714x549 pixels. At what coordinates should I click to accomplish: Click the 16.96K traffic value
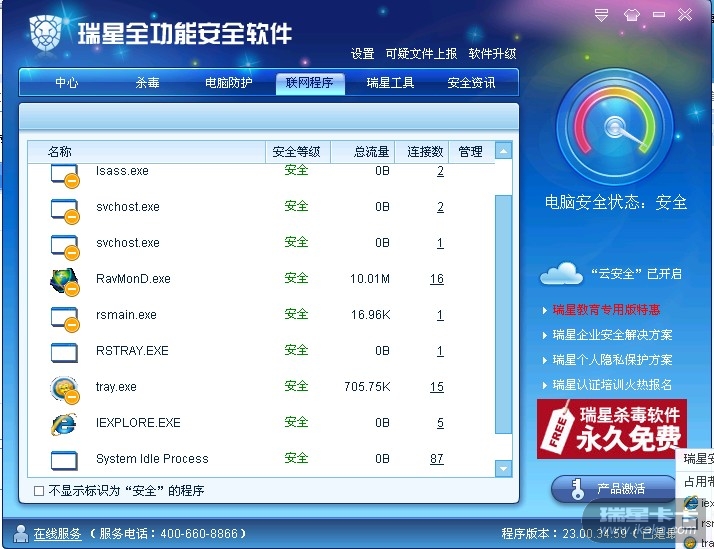click(x=371, y=315)
